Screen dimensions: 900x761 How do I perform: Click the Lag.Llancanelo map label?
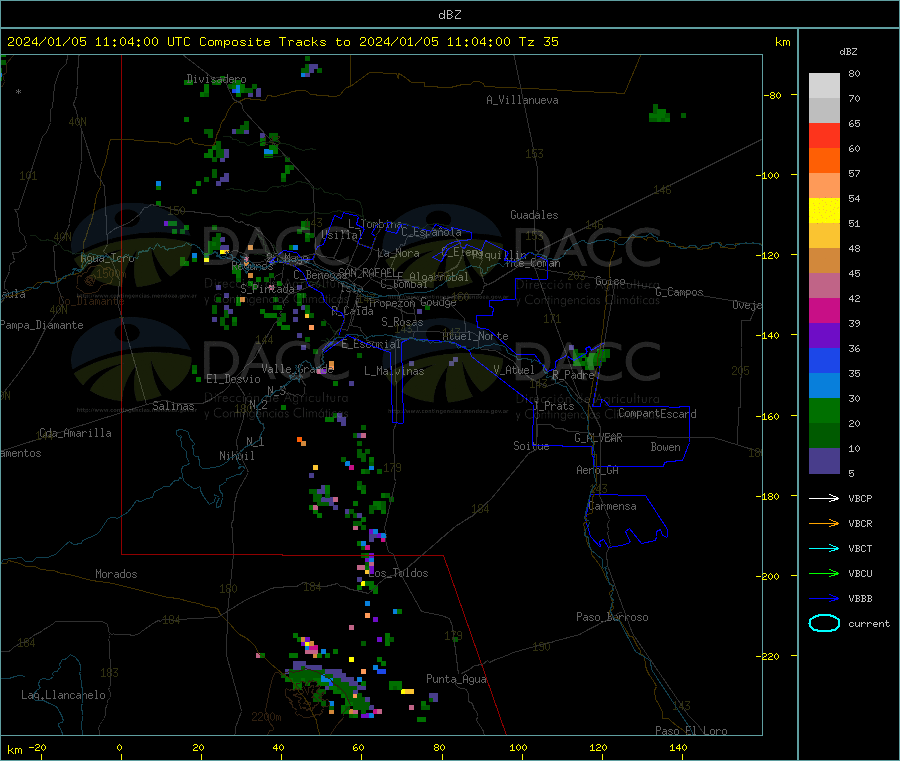63,695
